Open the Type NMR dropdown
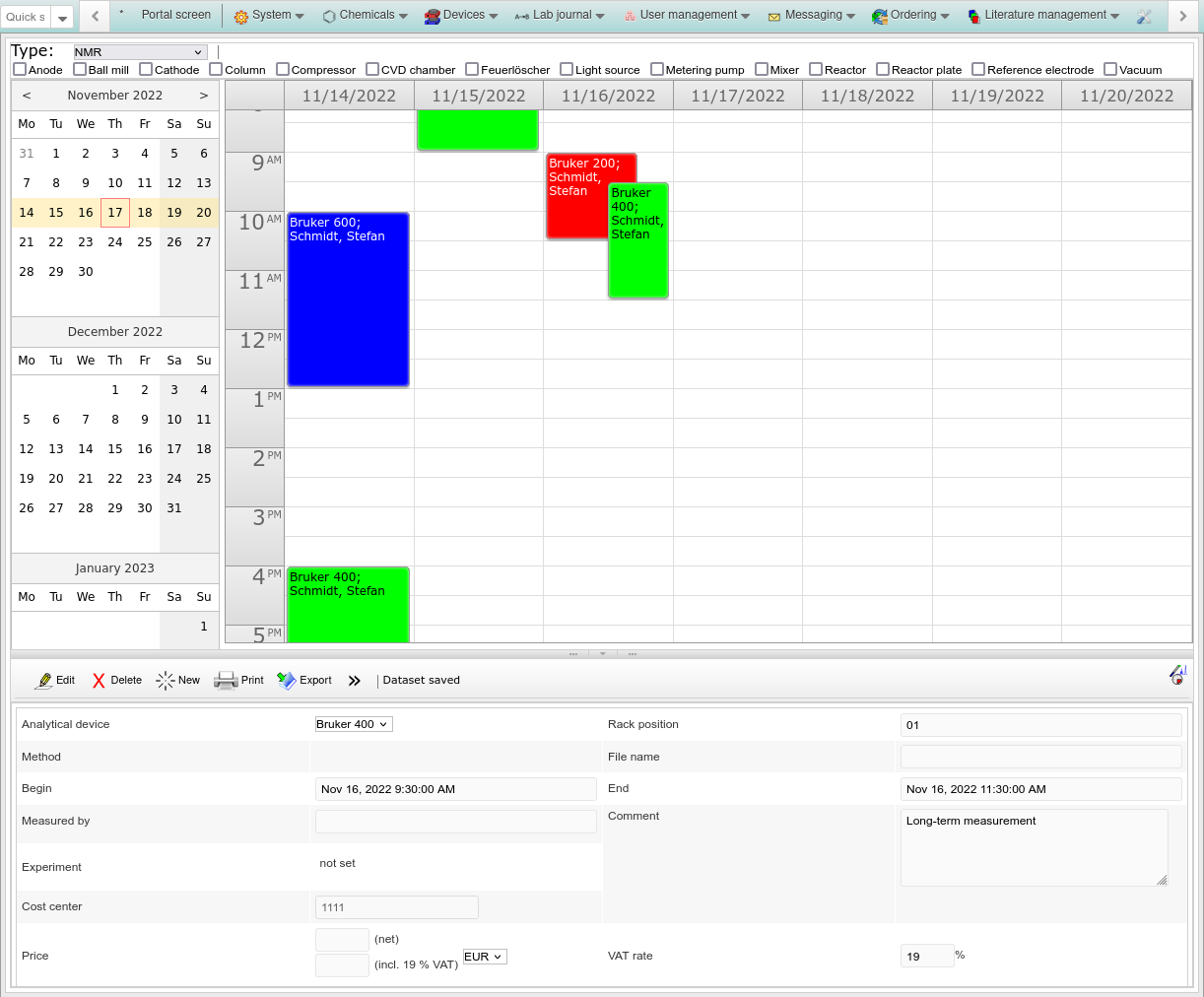This screenshot has height=997, width=1204. [139, 52]
